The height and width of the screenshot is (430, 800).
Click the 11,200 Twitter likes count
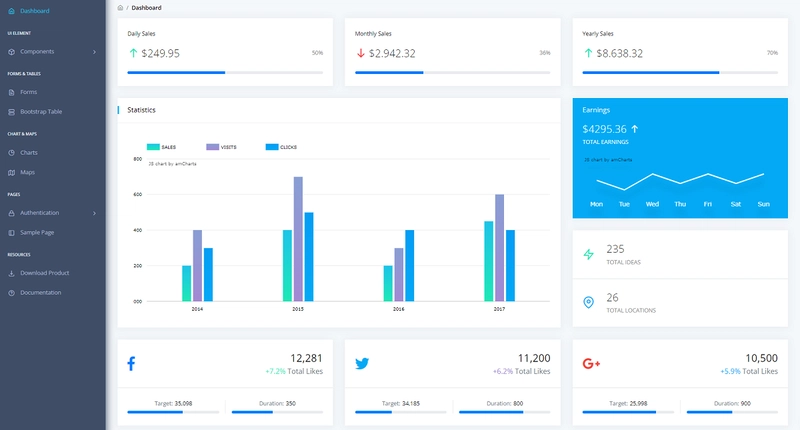(534, 358)
